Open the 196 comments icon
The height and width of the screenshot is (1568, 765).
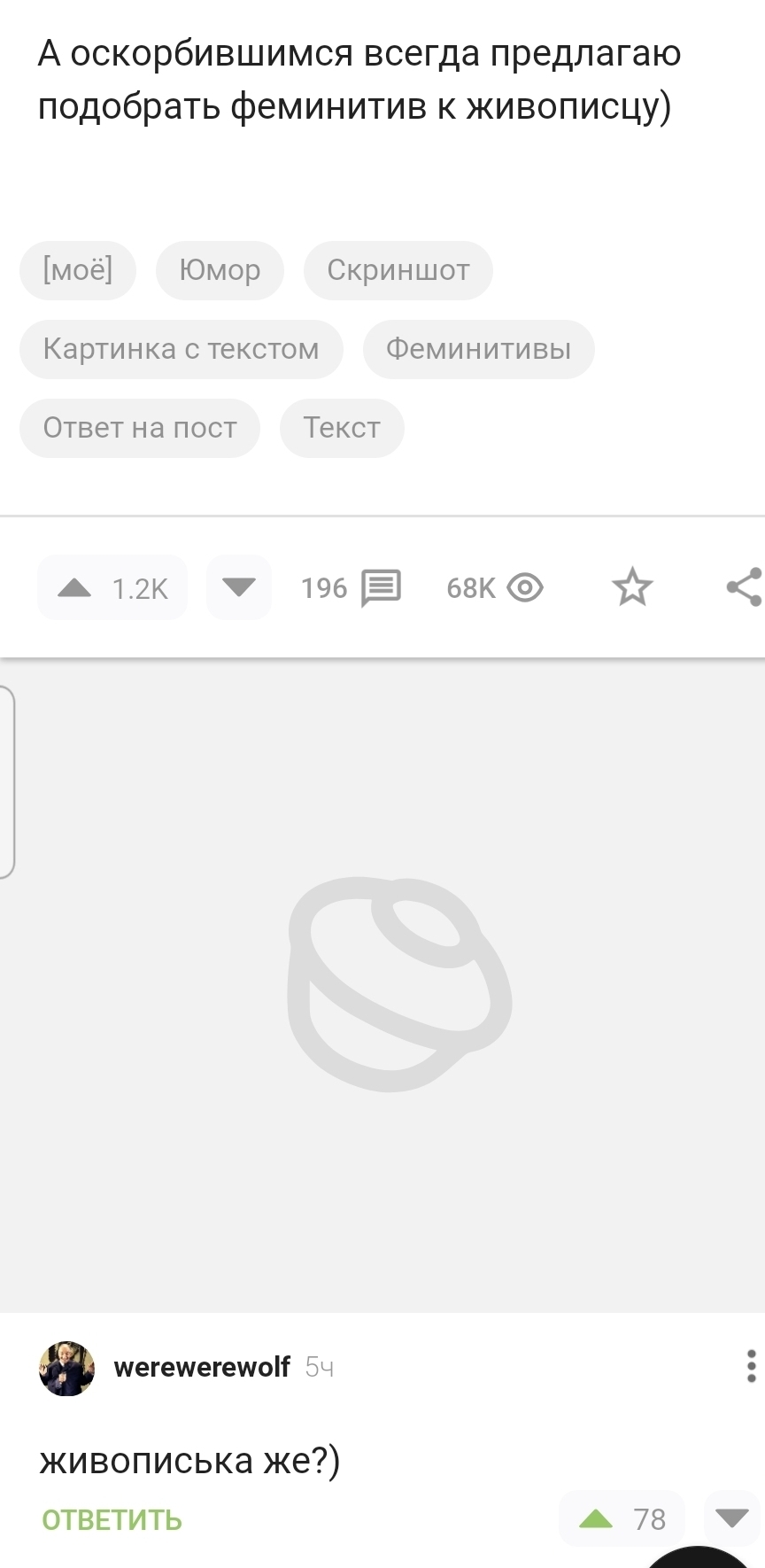pyautogui.click(x=382, y=587)
